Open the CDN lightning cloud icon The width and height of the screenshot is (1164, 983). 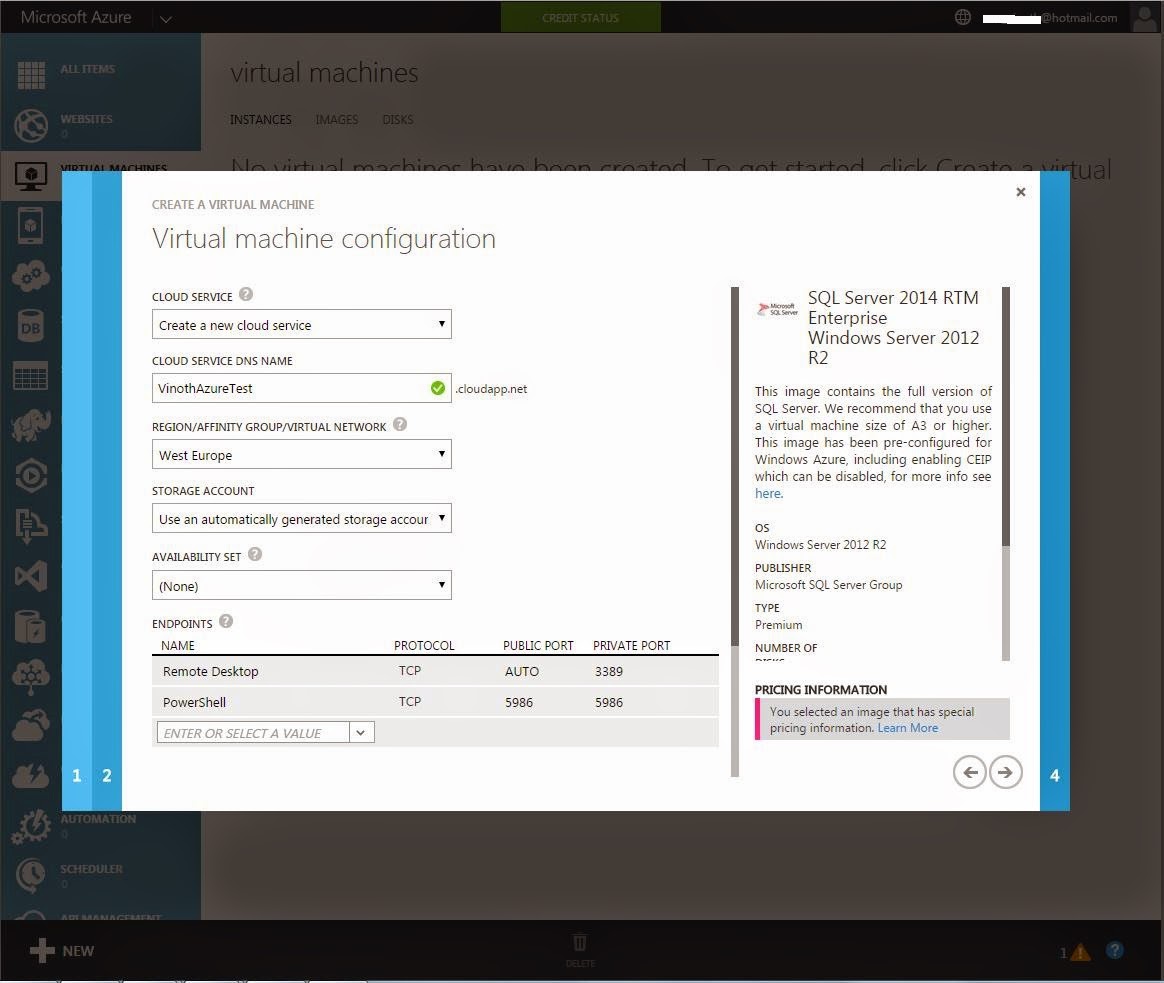(x=30, y=776)
